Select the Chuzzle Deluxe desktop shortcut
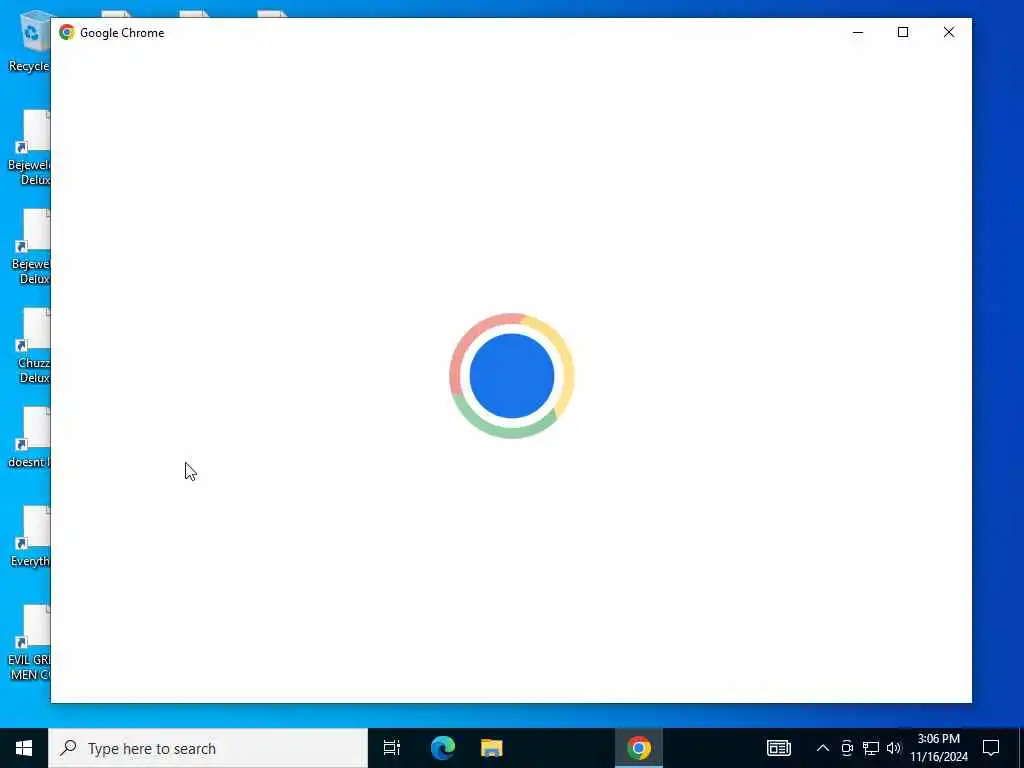Image resolution: width=1024 pixels, height=768 pixels. (x=28, y=346)
